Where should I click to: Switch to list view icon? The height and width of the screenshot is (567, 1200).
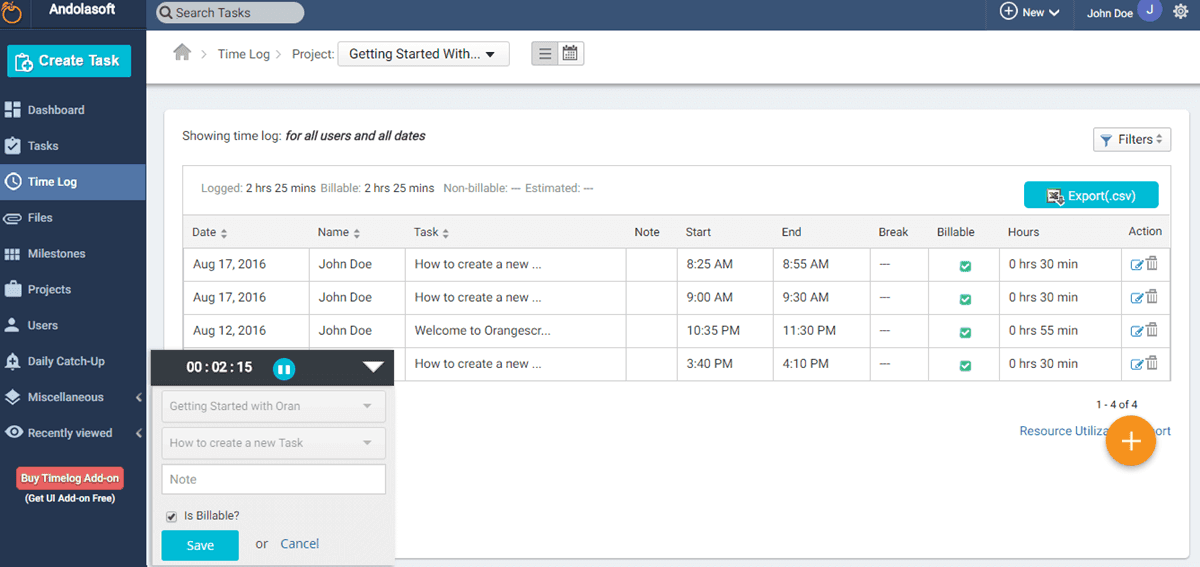click(545, 54)
